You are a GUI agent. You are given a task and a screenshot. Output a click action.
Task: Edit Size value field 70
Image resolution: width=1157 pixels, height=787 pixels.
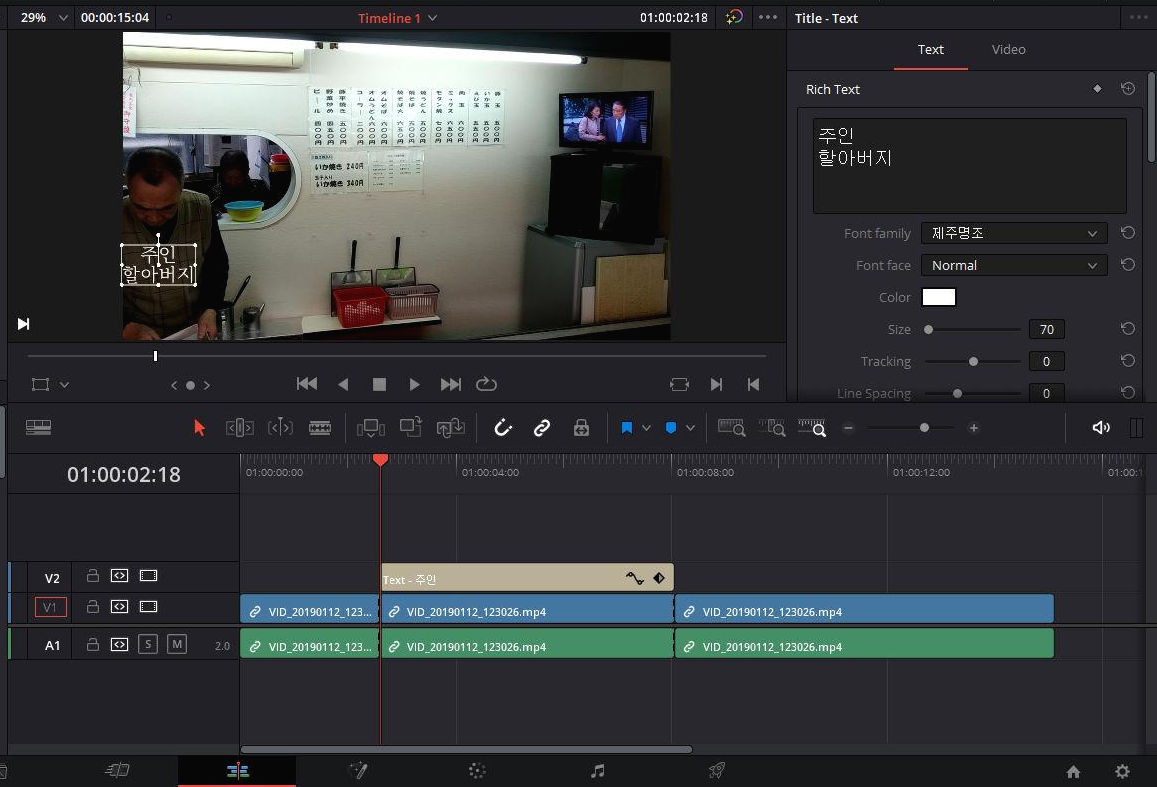1046,330
